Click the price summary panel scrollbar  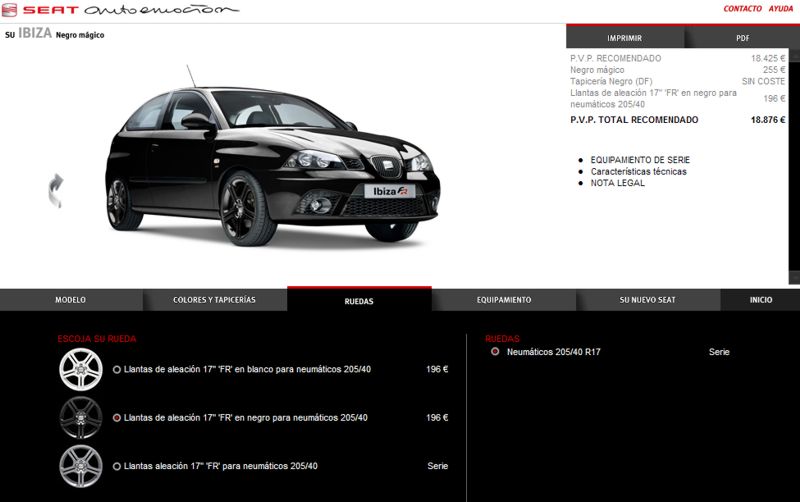(x=794, y=166)
